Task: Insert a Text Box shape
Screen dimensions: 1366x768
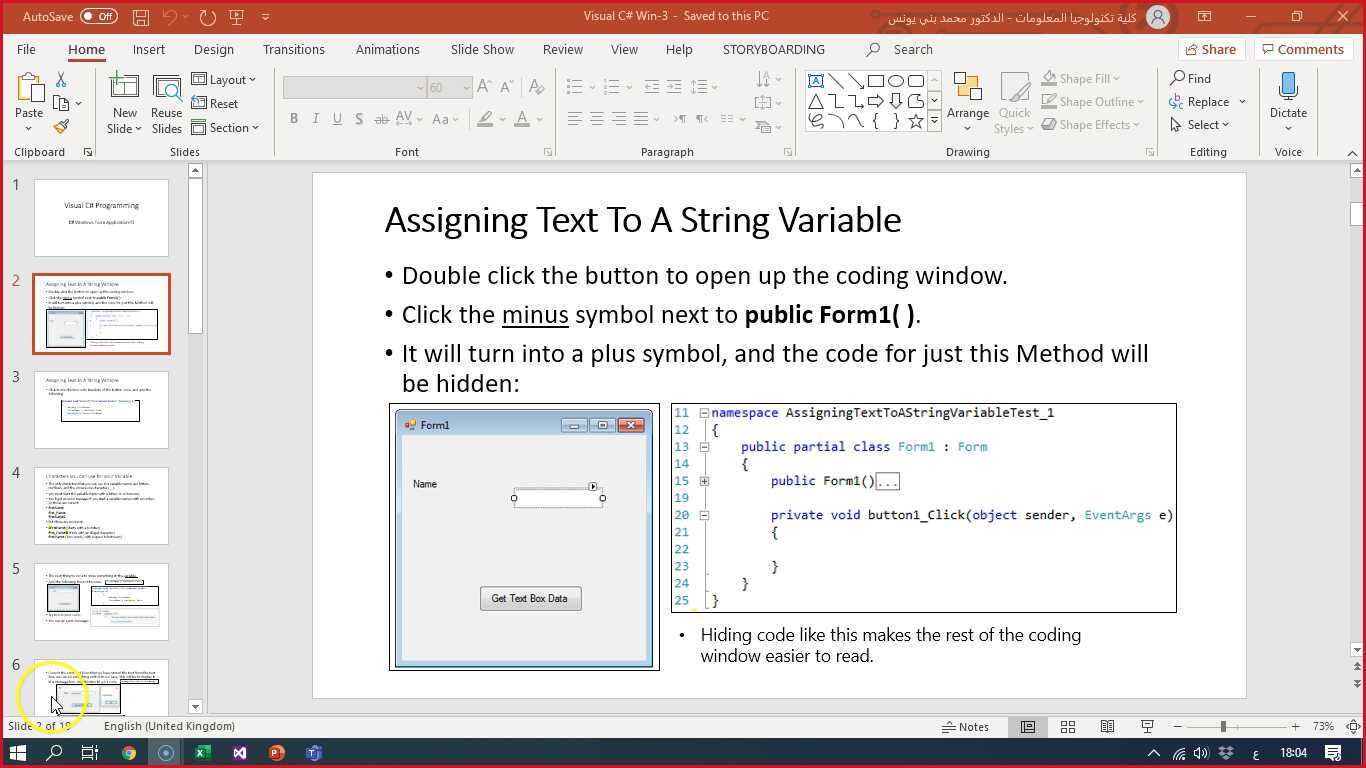Action: click(x=816, y=81)
